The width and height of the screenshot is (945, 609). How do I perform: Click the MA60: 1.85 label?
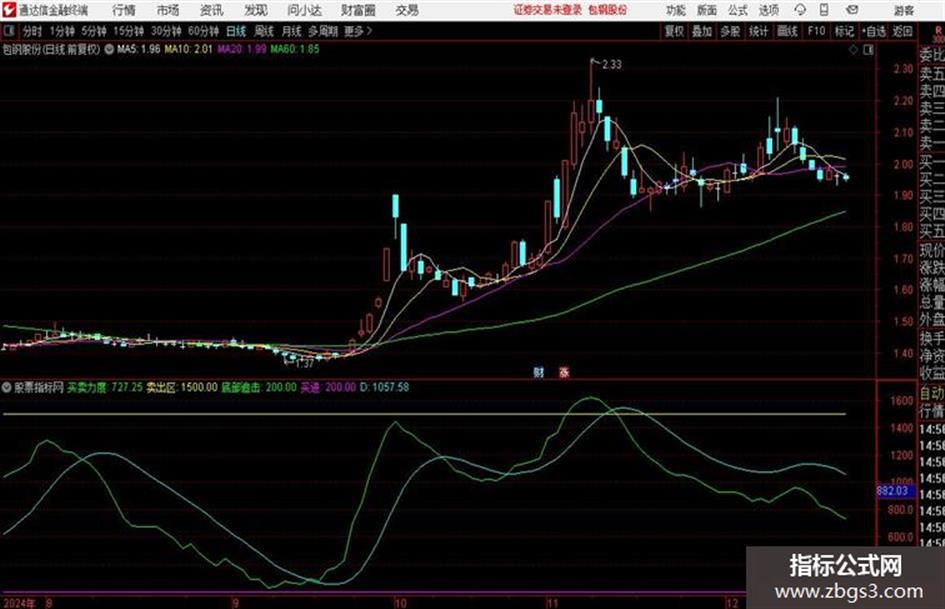(295, 49)
